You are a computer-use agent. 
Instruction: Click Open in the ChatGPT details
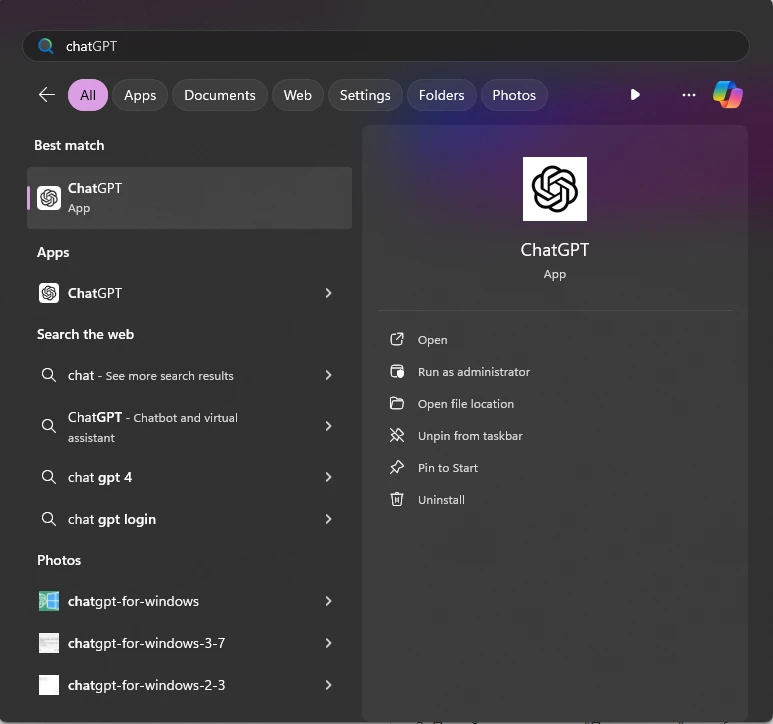point(432,340)
